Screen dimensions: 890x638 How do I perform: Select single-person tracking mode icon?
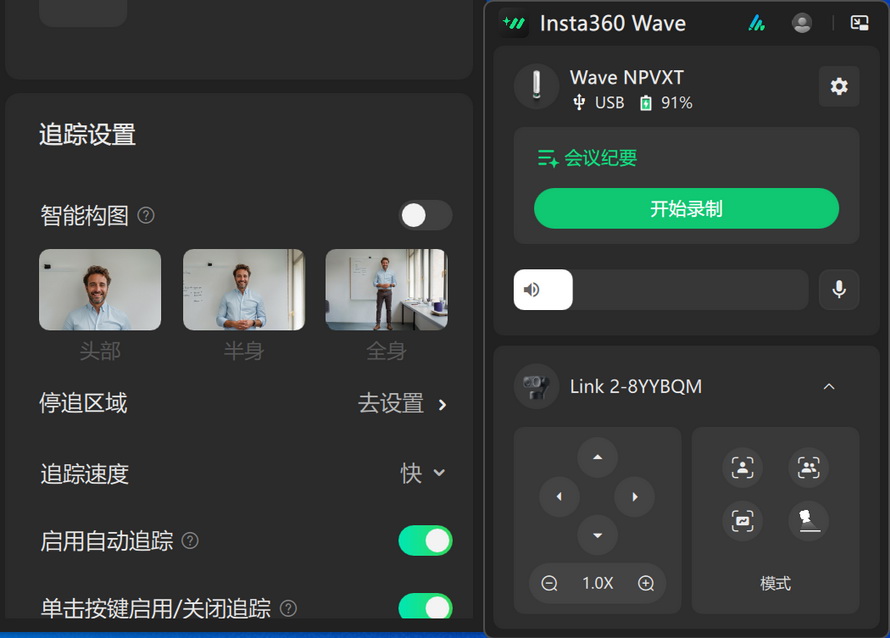742,467
